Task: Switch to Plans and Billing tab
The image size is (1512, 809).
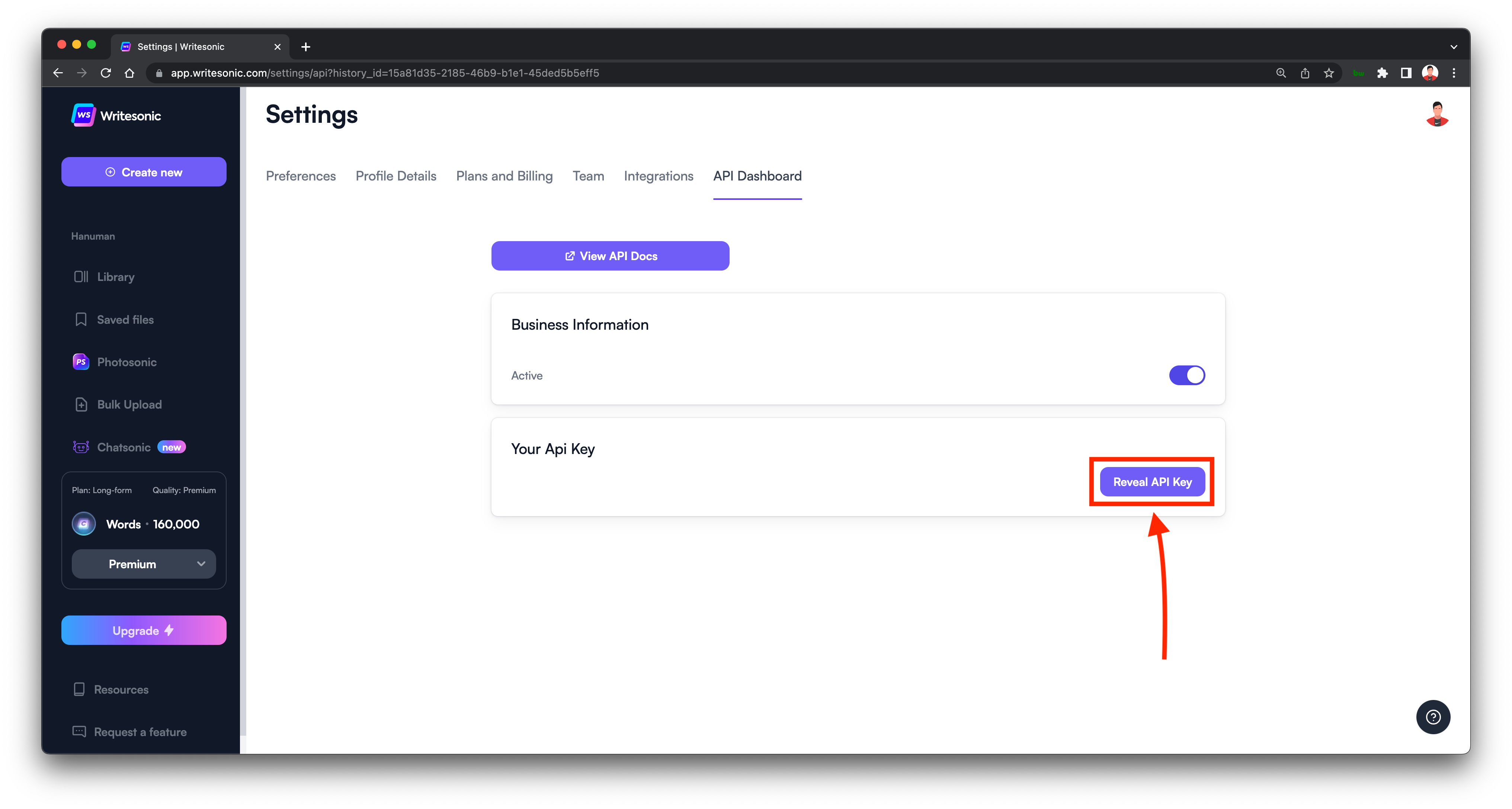Action: point(504,176)
